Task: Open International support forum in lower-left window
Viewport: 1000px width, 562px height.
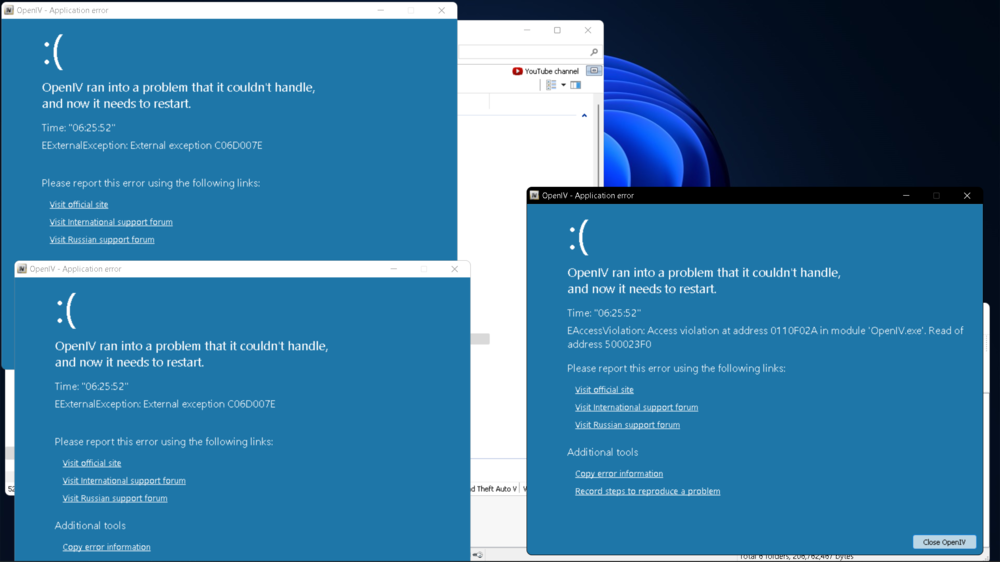Action: click(124, 481)
